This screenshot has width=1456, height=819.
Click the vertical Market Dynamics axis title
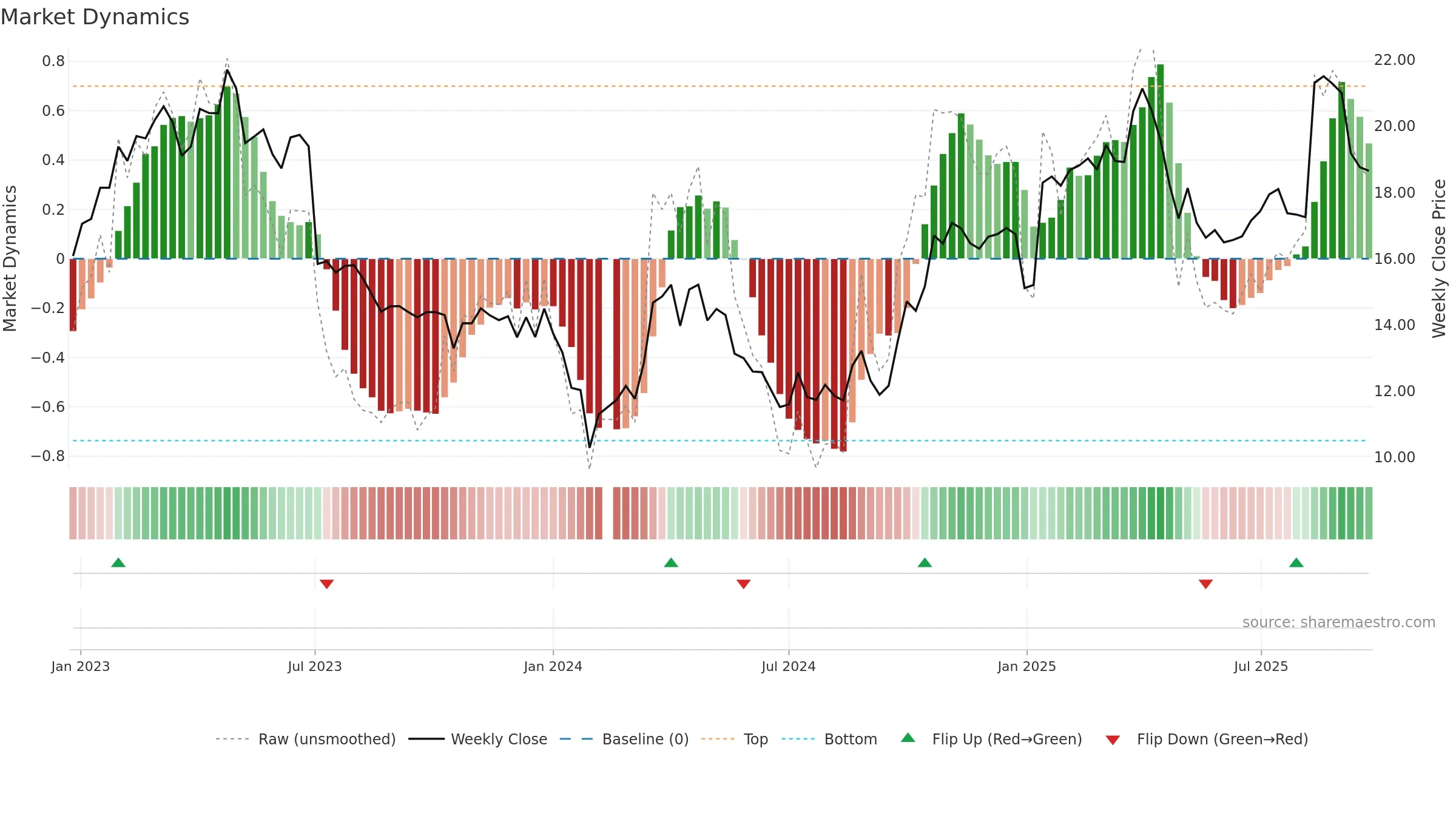pyautogui.click(x=10, y=258)
